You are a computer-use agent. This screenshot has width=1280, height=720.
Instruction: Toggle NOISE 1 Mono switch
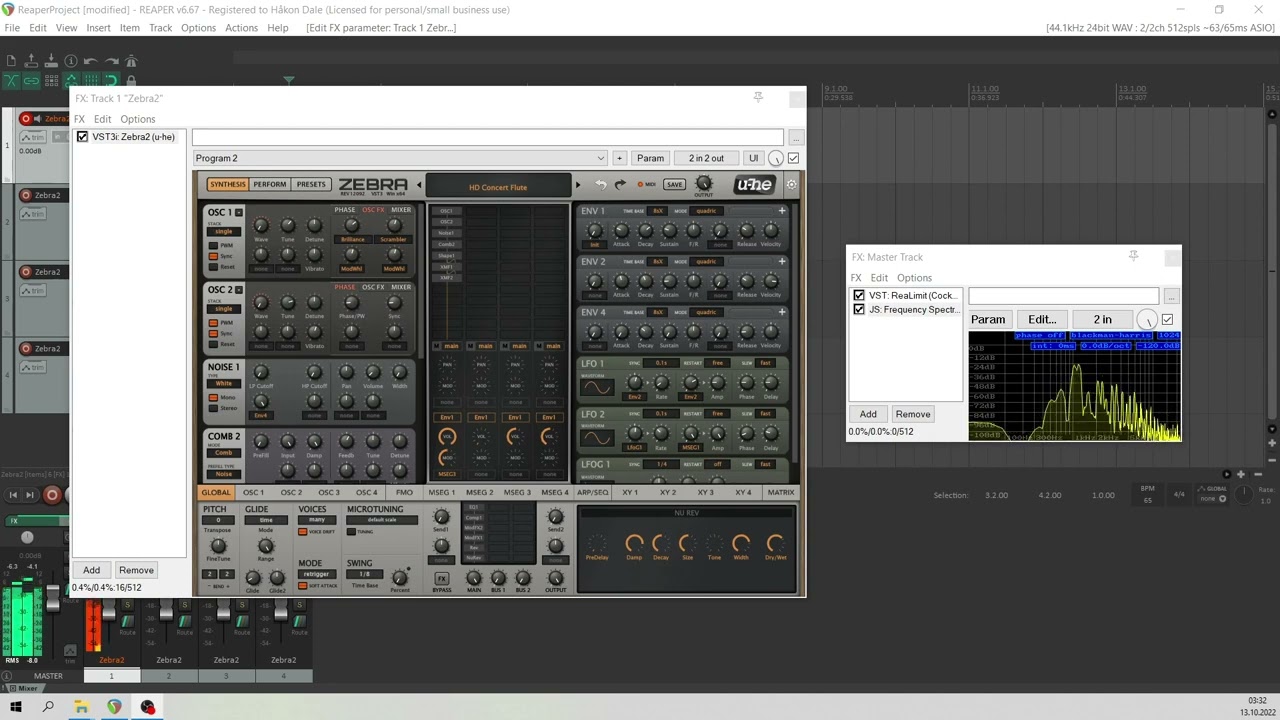click(213, 398)
